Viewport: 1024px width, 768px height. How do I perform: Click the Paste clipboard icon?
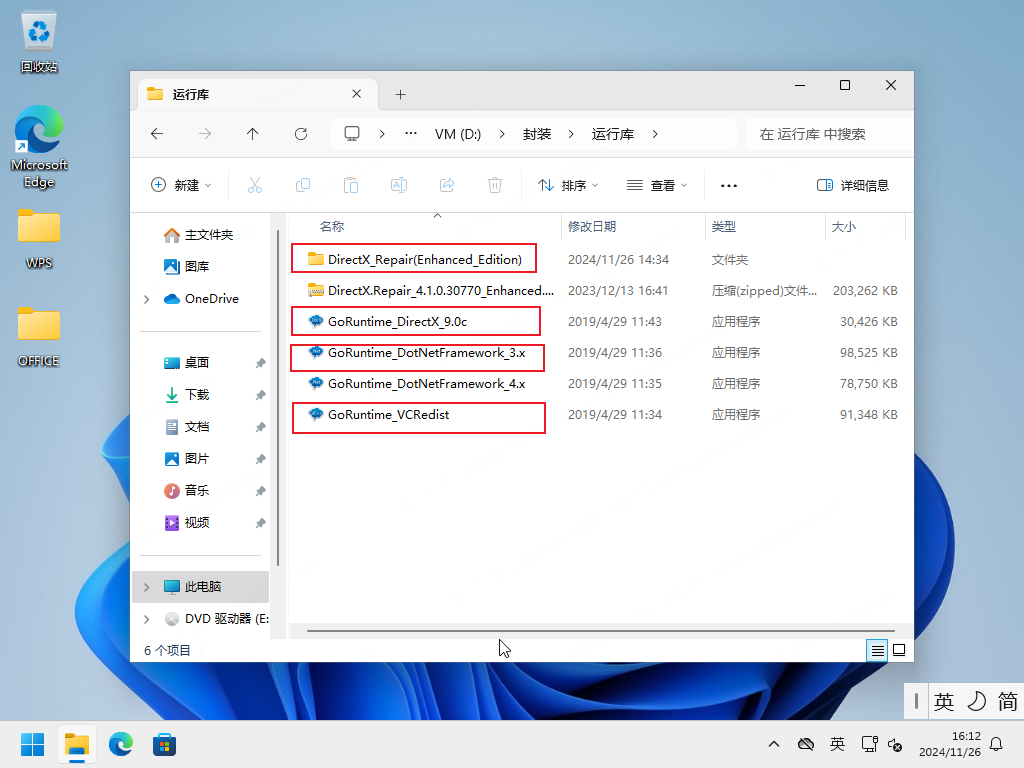[351, 185]
